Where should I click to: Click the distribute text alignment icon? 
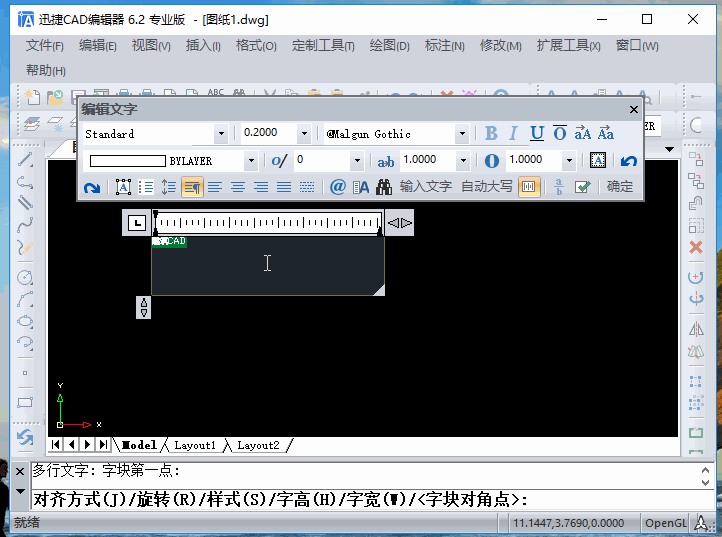pyautogui.click(x=307, y=187)
